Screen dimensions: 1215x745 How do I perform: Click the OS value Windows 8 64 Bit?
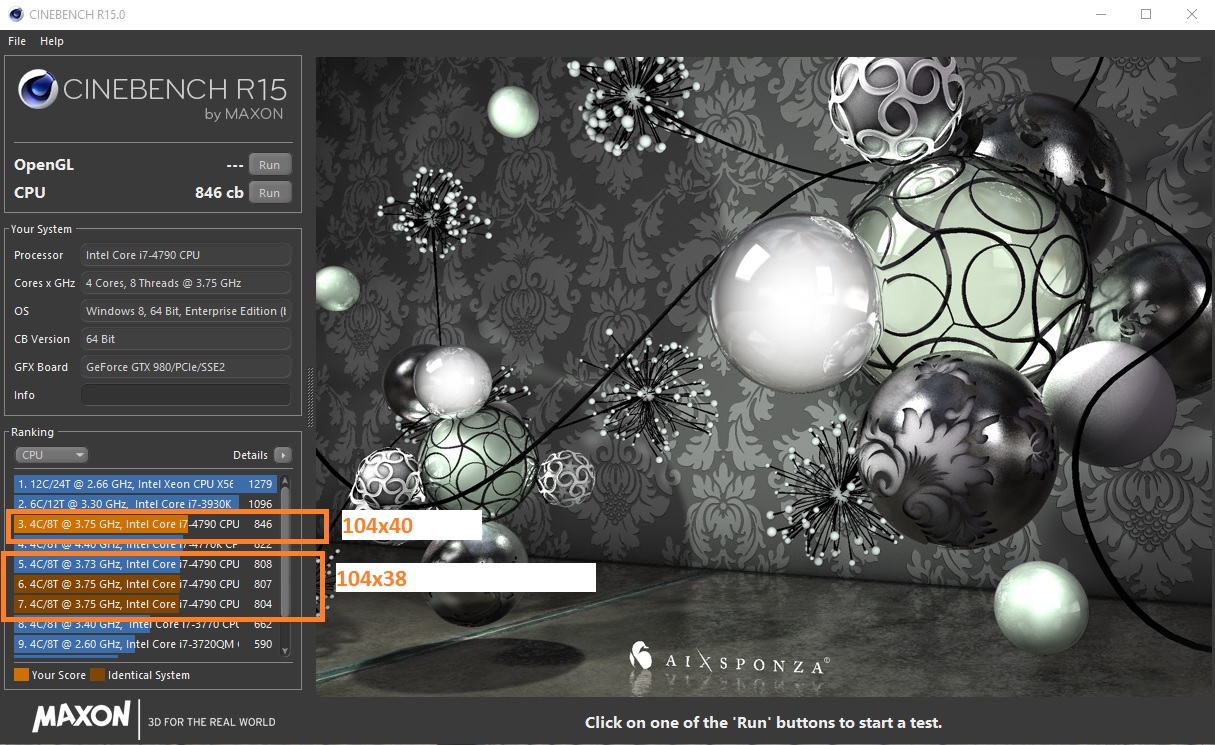186,311
